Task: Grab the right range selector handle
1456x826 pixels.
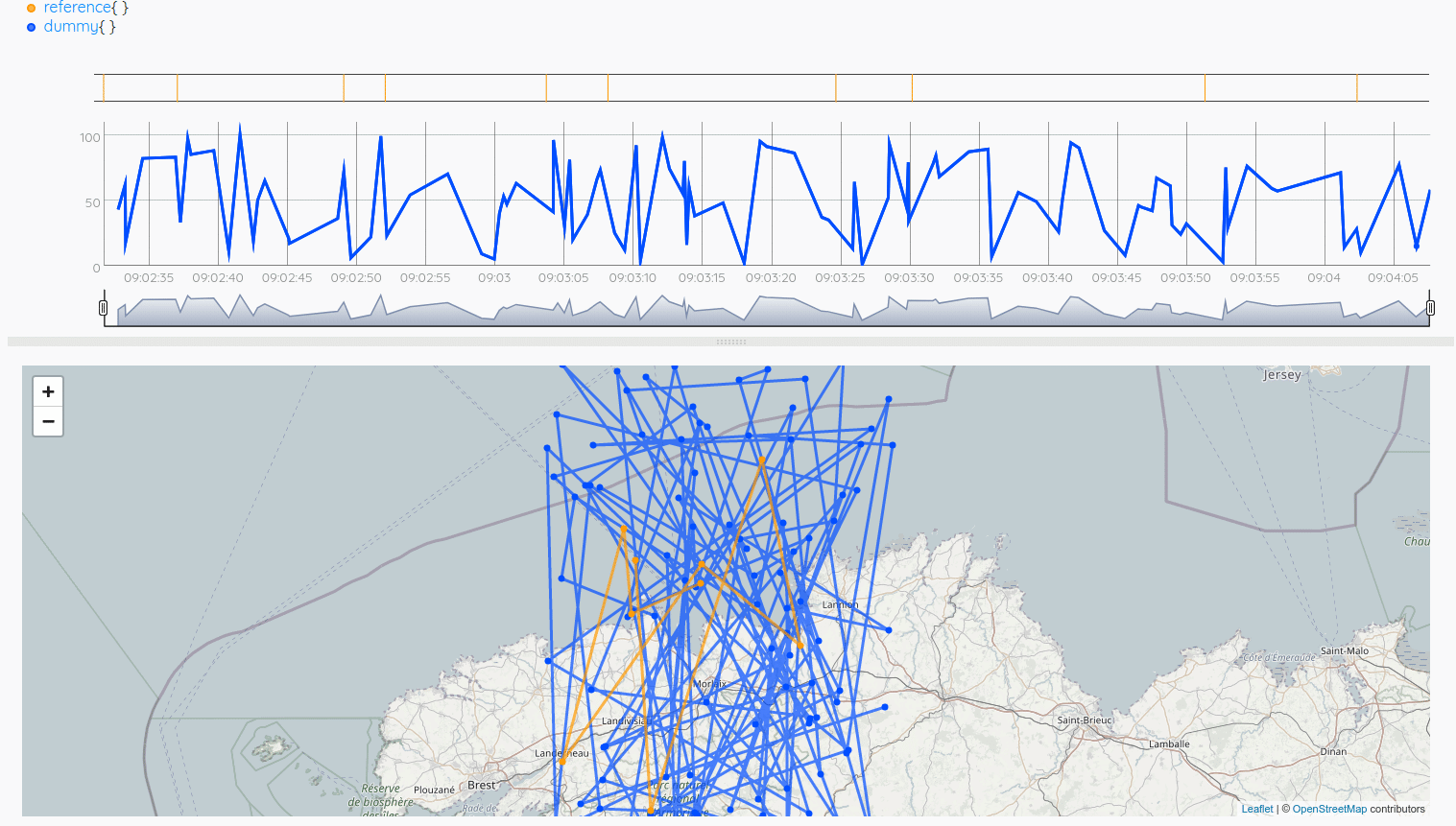Action: tap(1430, 308)
